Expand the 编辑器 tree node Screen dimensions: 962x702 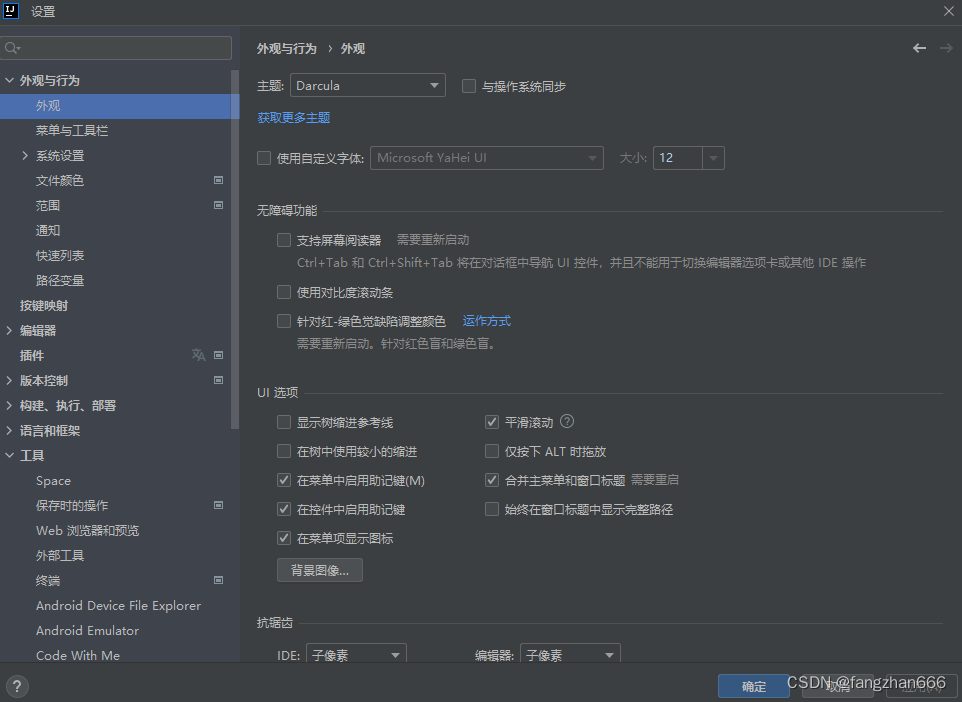[9, 330]
